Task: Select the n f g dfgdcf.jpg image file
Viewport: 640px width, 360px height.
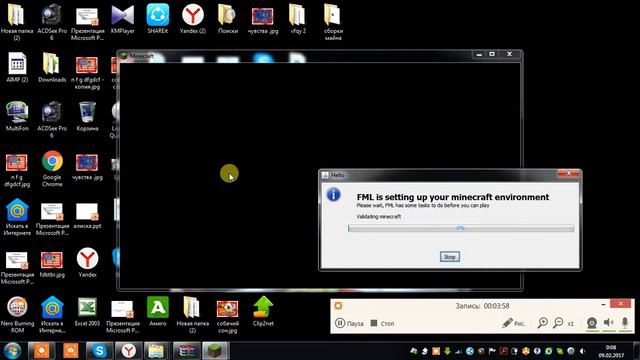Action: (17, 170)
